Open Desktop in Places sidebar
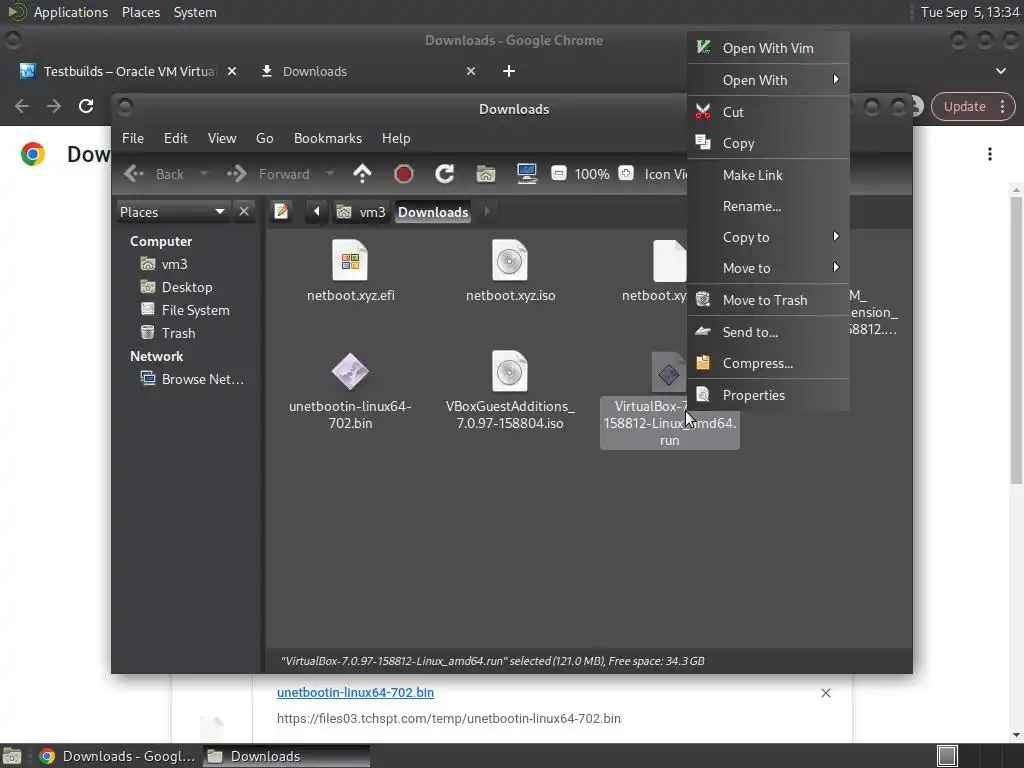The height and width of the screenshot is (768, 1024). pyautogui.click(x=176, y=287)
